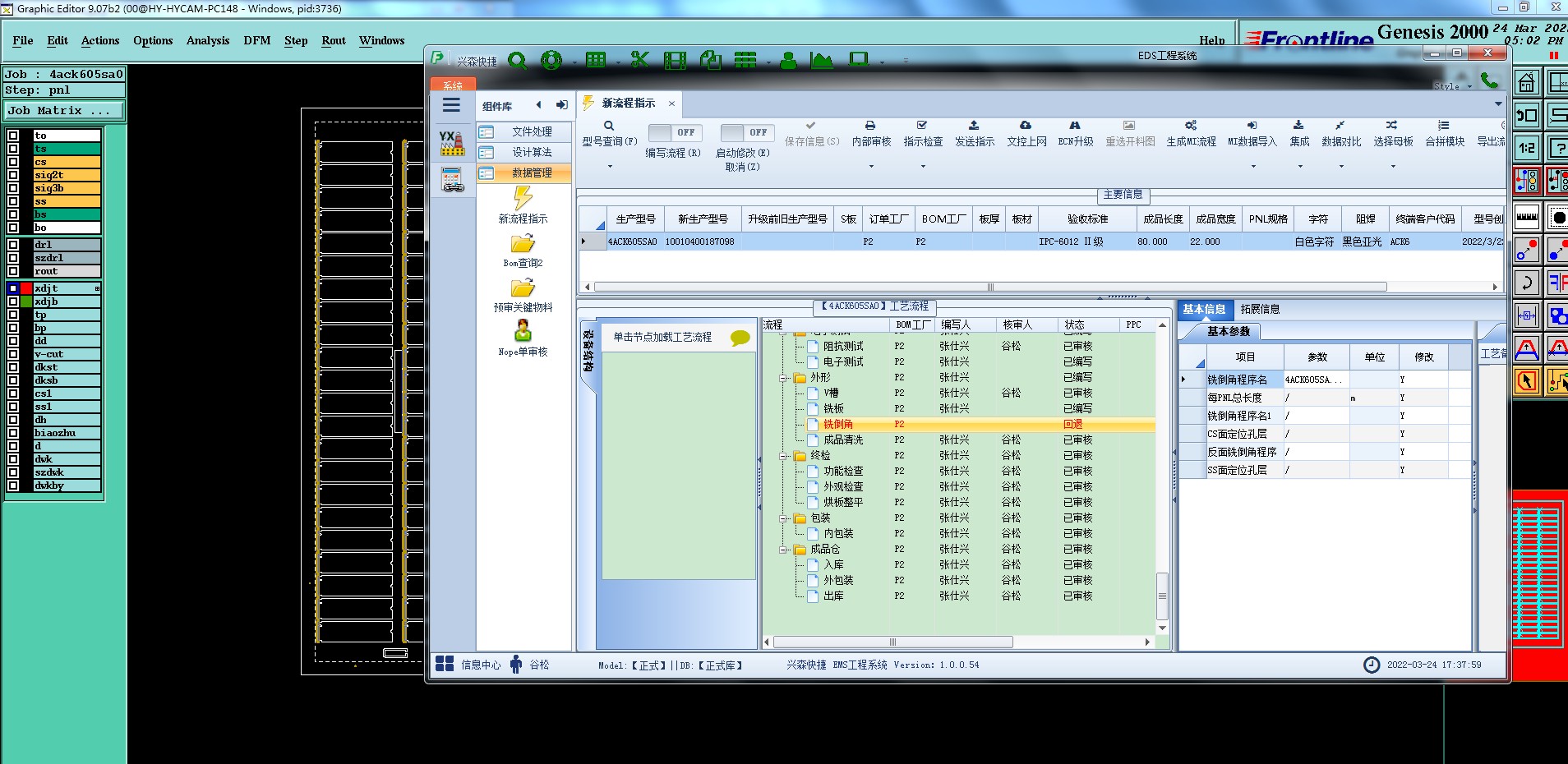Toggle visibility checkbox of layer rout
Image resolution: width=1568 pixels, height=764 pixels.
13,271
